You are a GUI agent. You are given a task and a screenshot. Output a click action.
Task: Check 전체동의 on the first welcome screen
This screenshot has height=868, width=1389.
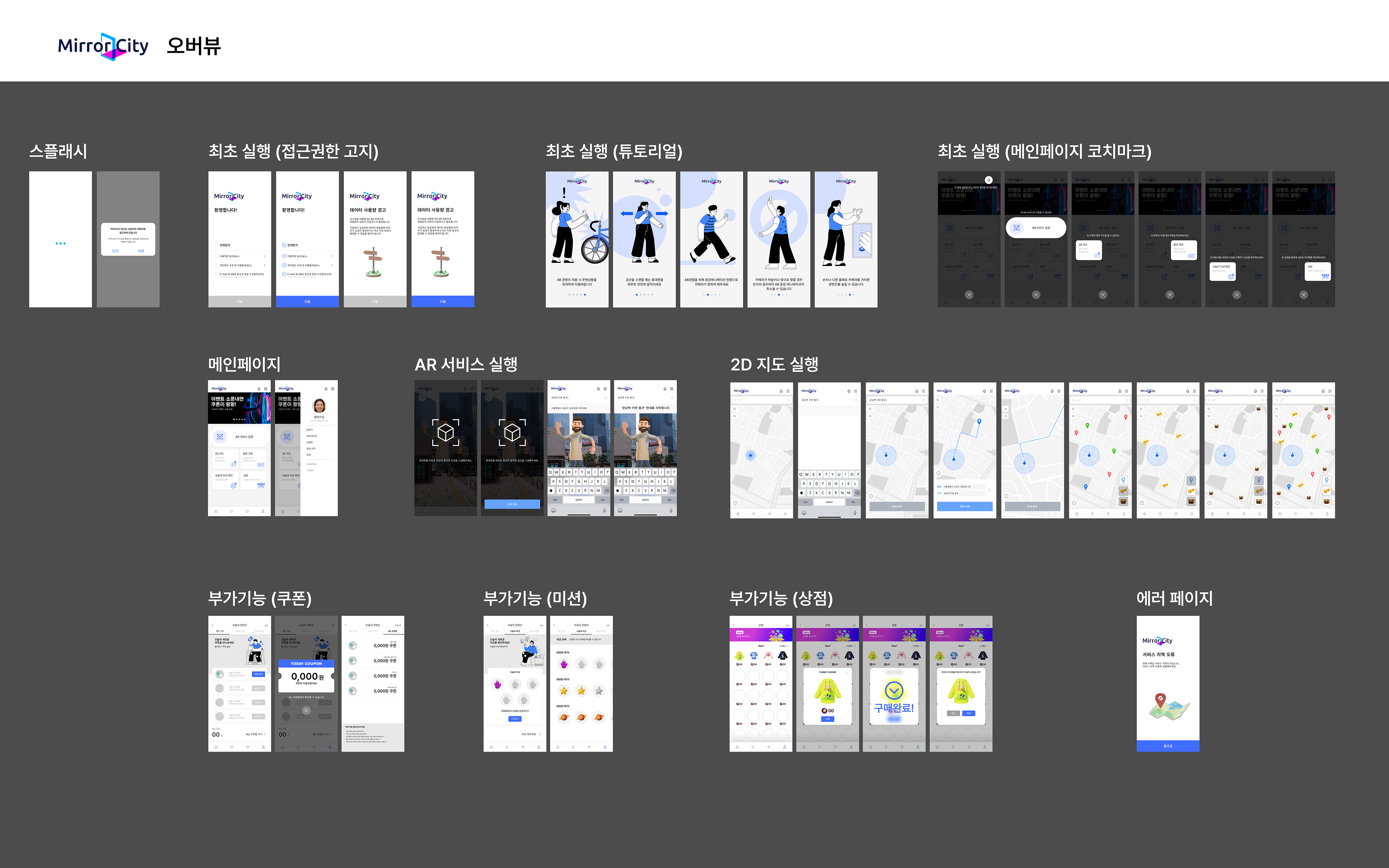216,245
